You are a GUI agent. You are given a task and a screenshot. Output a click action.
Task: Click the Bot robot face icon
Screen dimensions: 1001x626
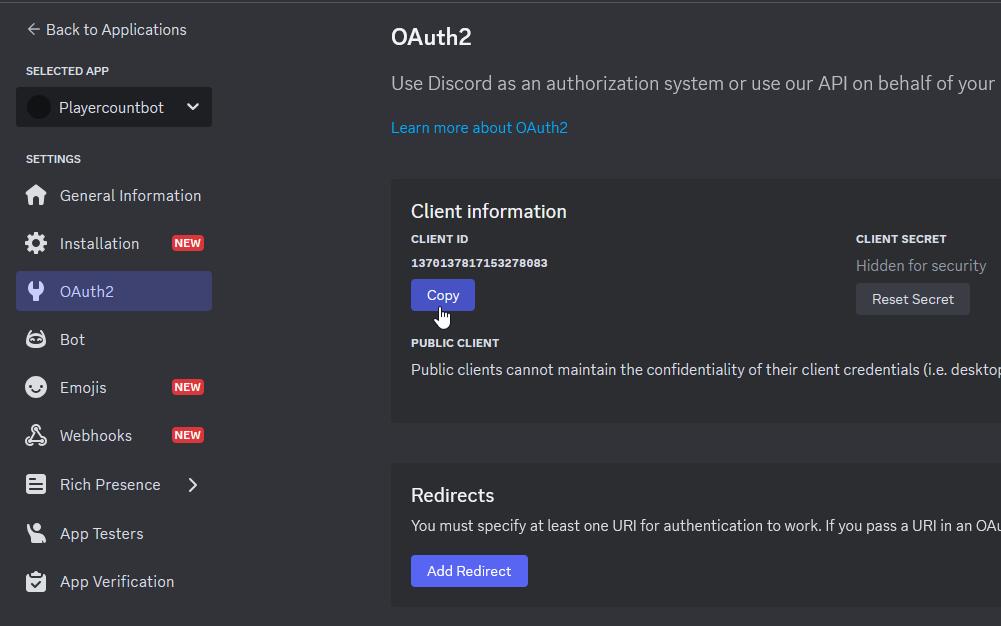click(x=36, y=340)
